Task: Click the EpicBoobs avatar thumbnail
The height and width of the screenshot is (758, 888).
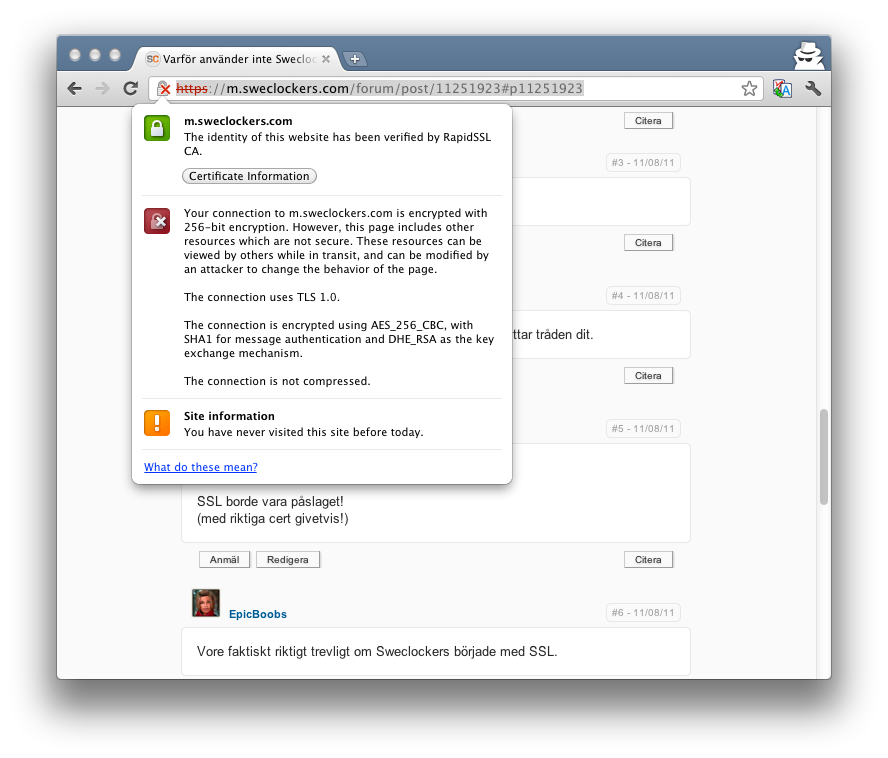Action: point(206,603)
